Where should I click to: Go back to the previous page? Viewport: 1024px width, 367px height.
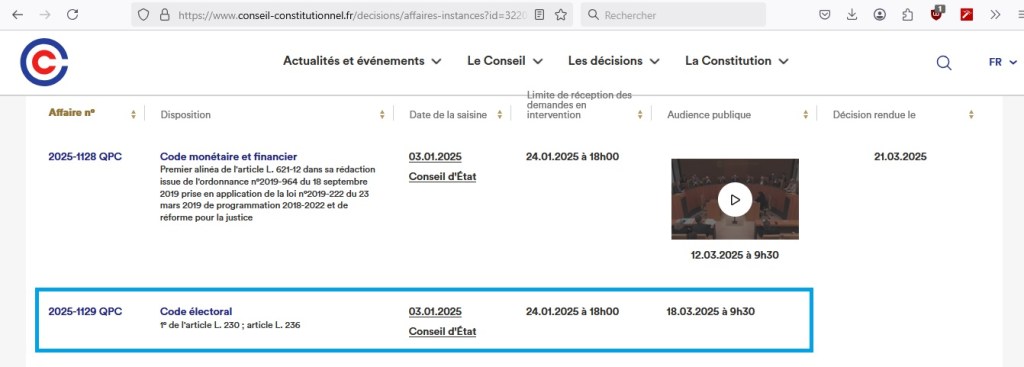pos(17,14)
